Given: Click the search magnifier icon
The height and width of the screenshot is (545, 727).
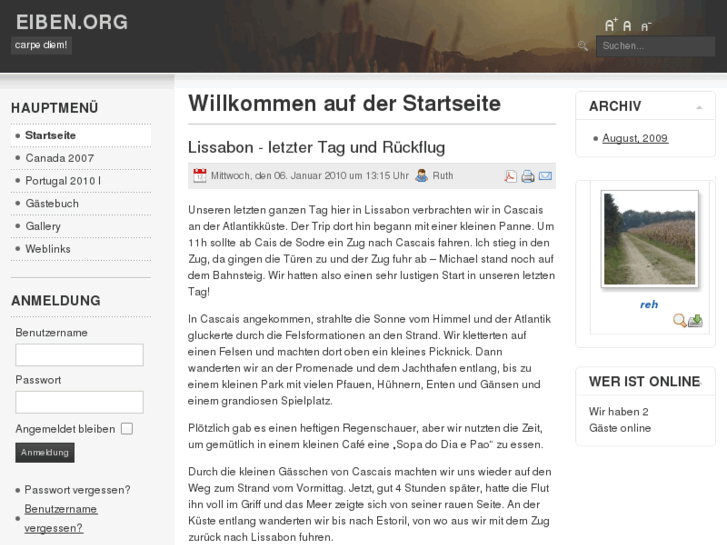Looking at the screenshot, I should pyautogui.click(x=583, y=45).
